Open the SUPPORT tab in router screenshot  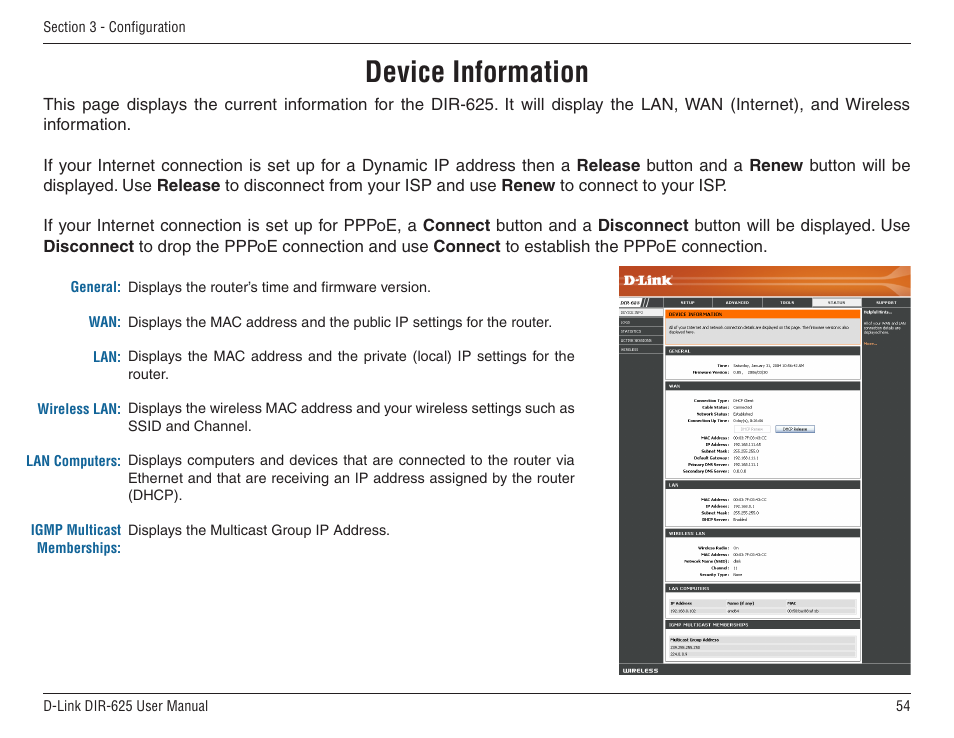point(886,302)
